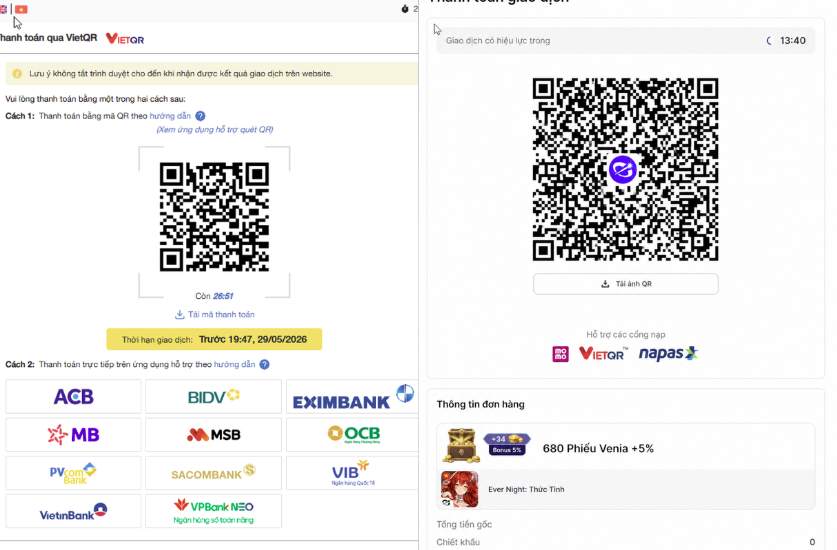
Task: Pick the MB bank logo
Action: pos(74,435)
